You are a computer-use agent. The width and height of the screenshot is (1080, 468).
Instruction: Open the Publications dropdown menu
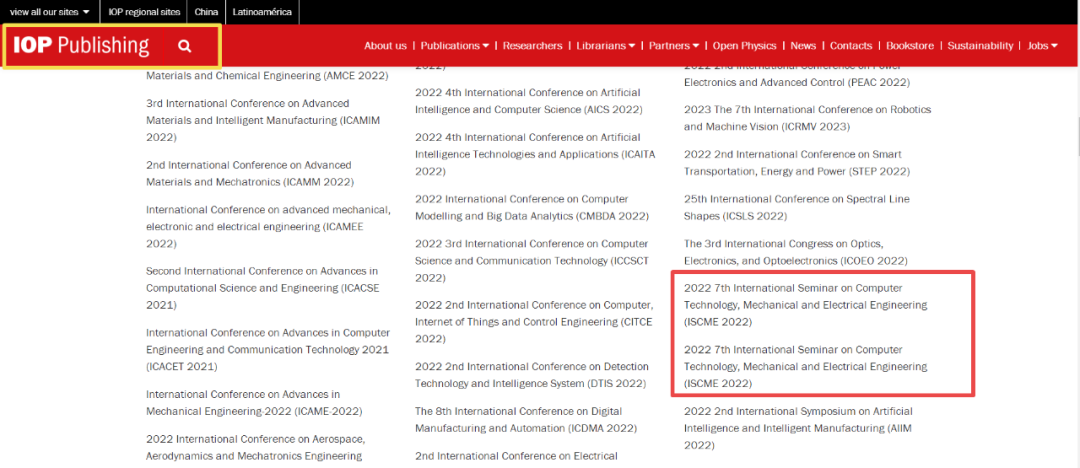tap(455, 45)
